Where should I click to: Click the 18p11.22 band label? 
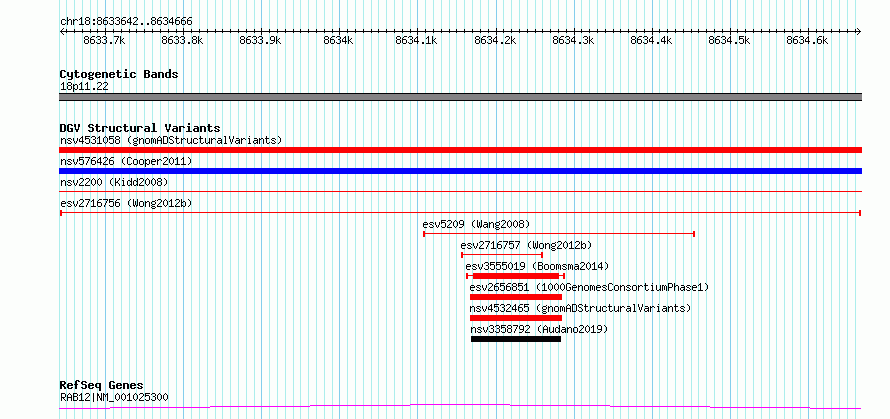coord(84,87)
